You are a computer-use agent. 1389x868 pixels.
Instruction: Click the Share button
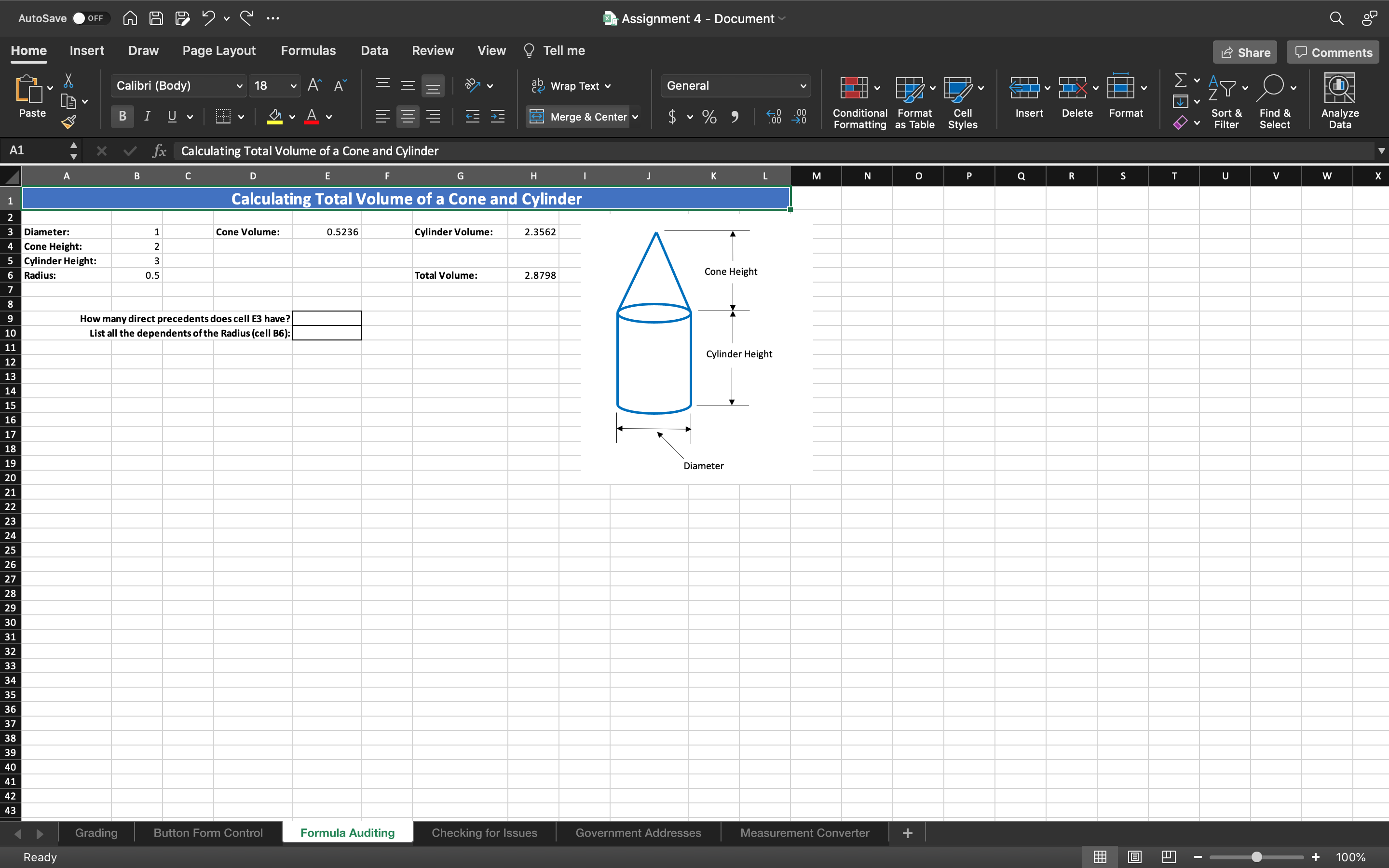point(1244,52)
